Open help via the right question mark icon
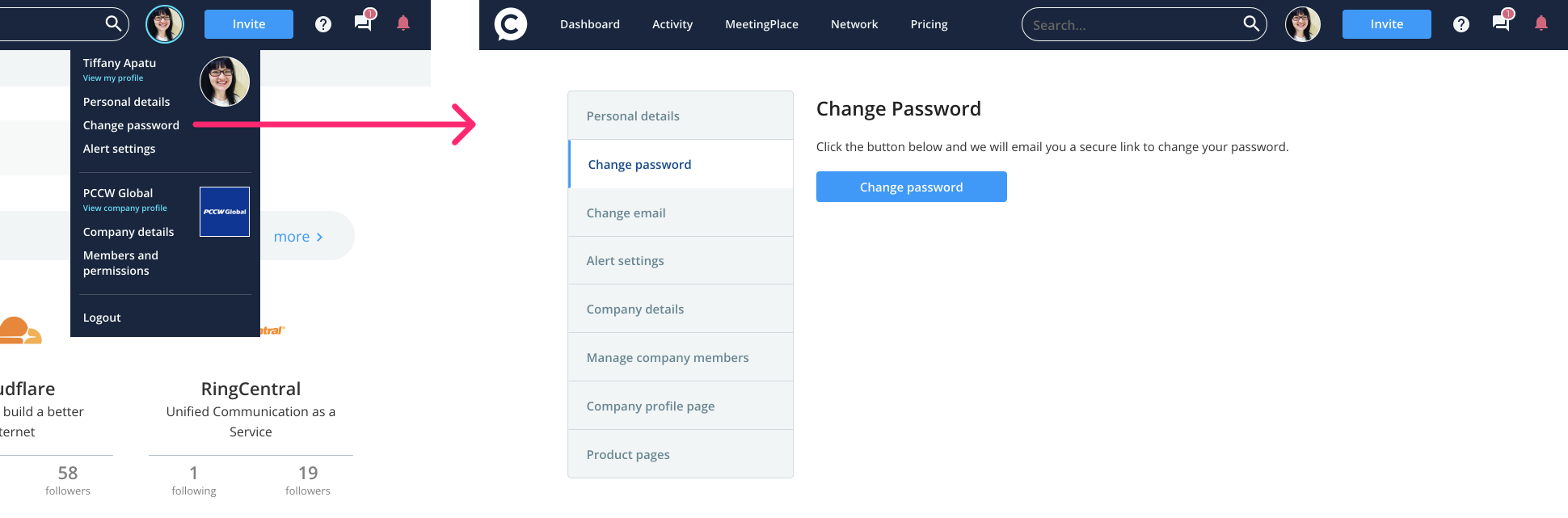 1461,24
